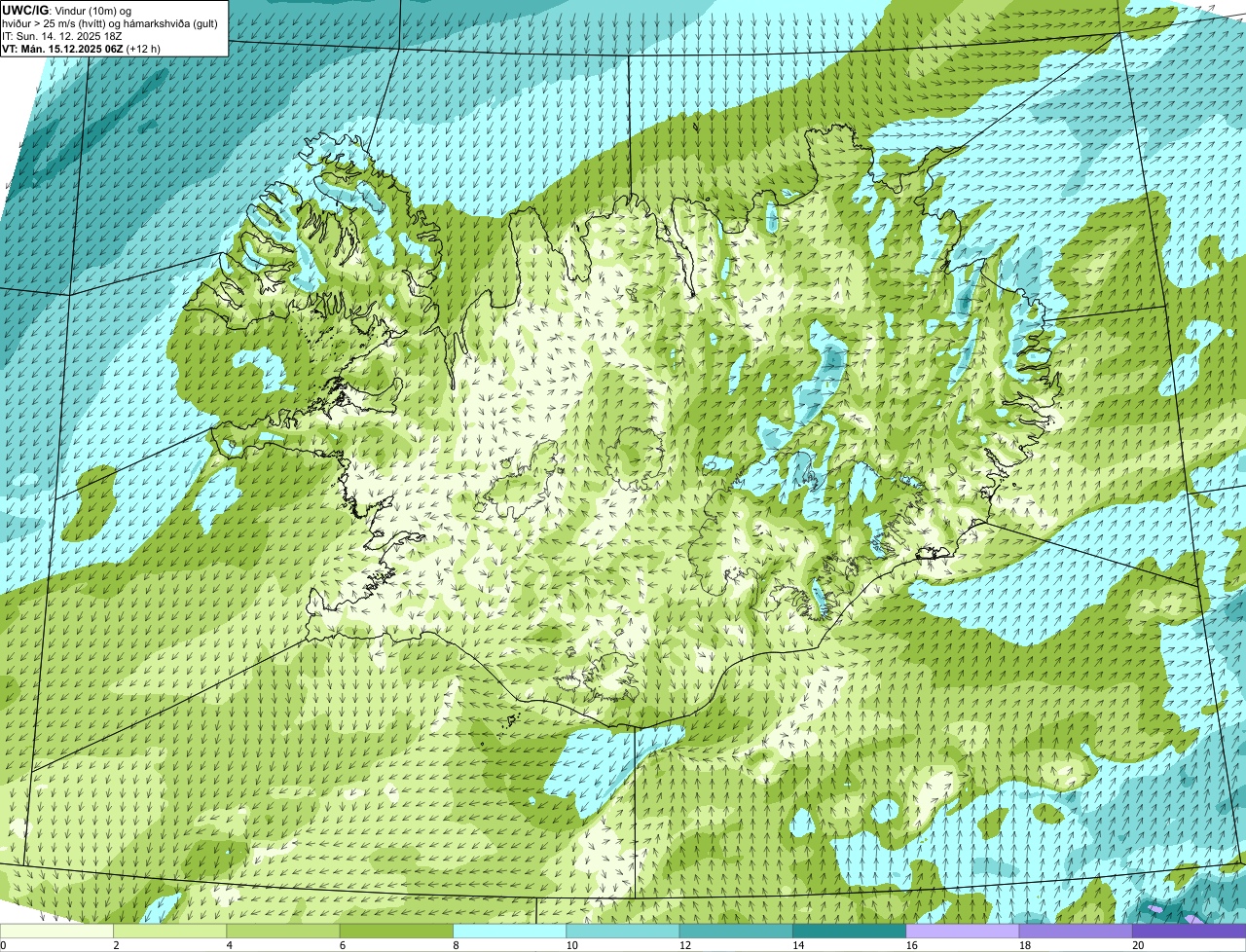Click the 14–16 m/s dark teal legend swatch
1246x952 pixels.
click(x=850, y=931)
